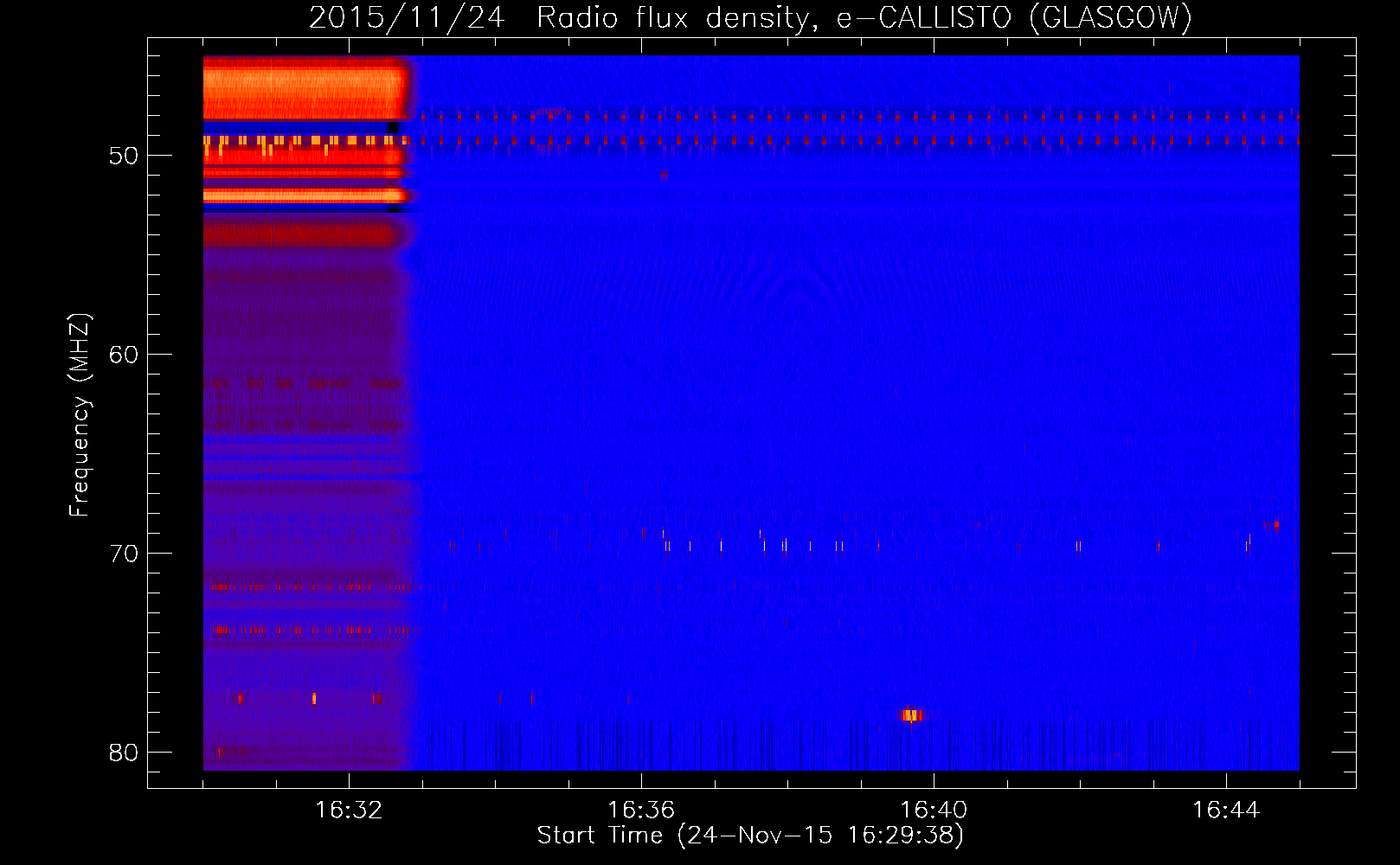This screenshot has height=865, width=1400.
Task: Click the 16:40 time tick label
Action: tap(934, 811)
